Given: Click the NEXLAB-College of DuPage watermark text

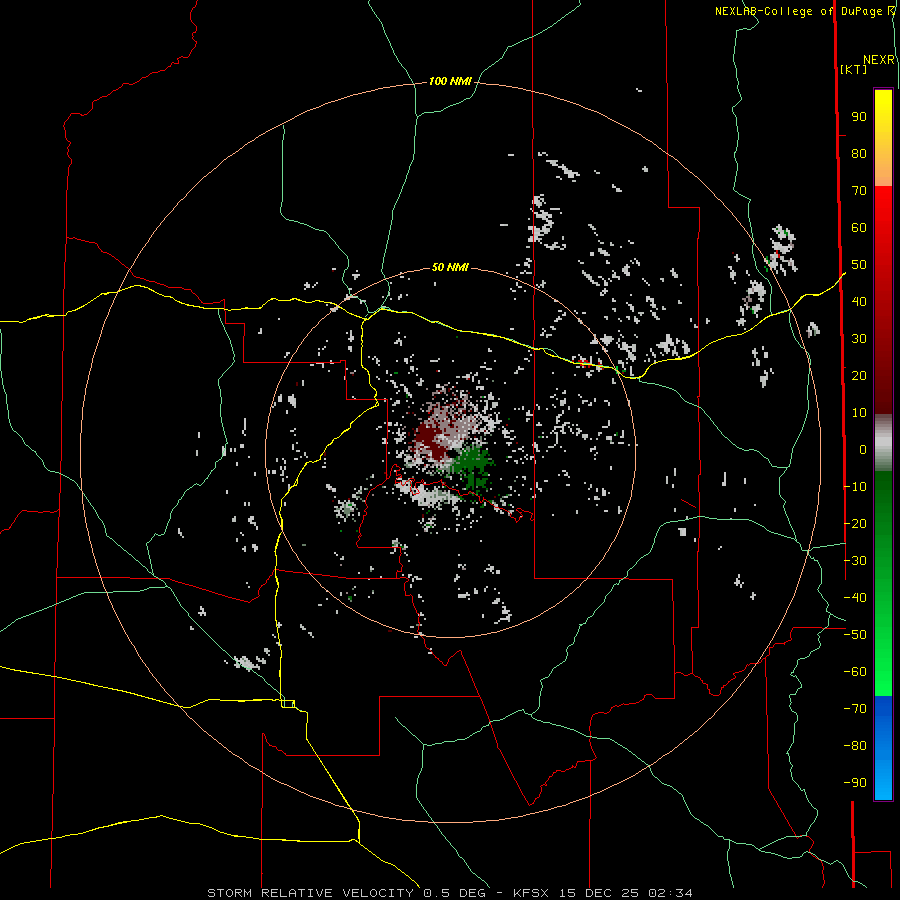Looking at the screenshot, I should (x=804, y=11).
